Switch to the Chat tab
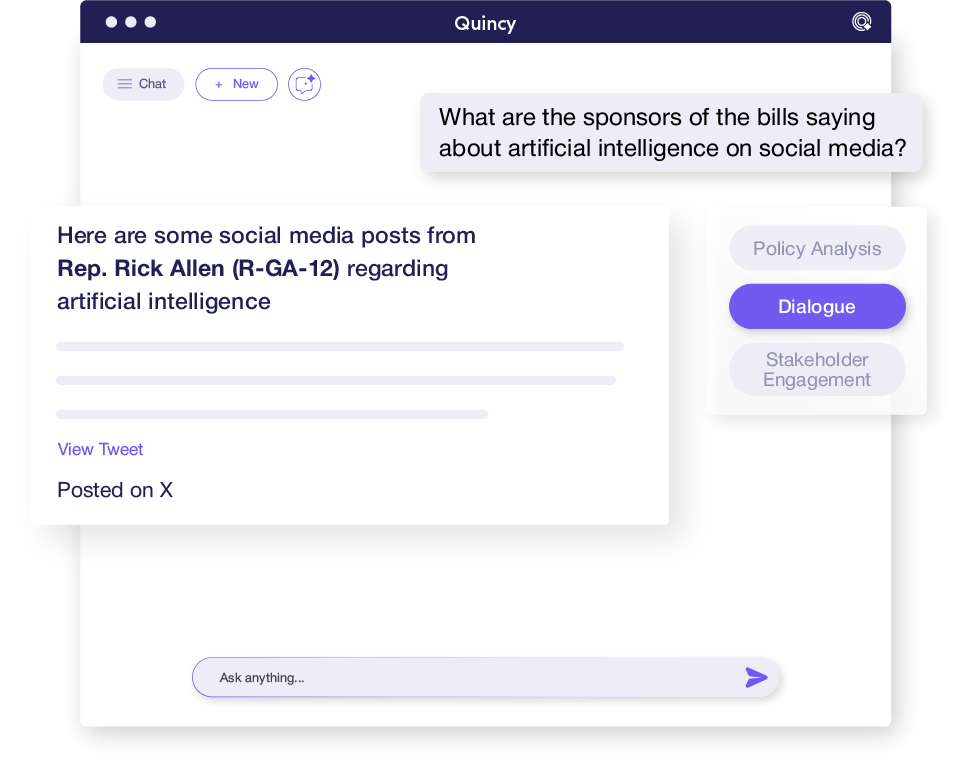Viewport: 955px width, 770px height. coord(143,84)
